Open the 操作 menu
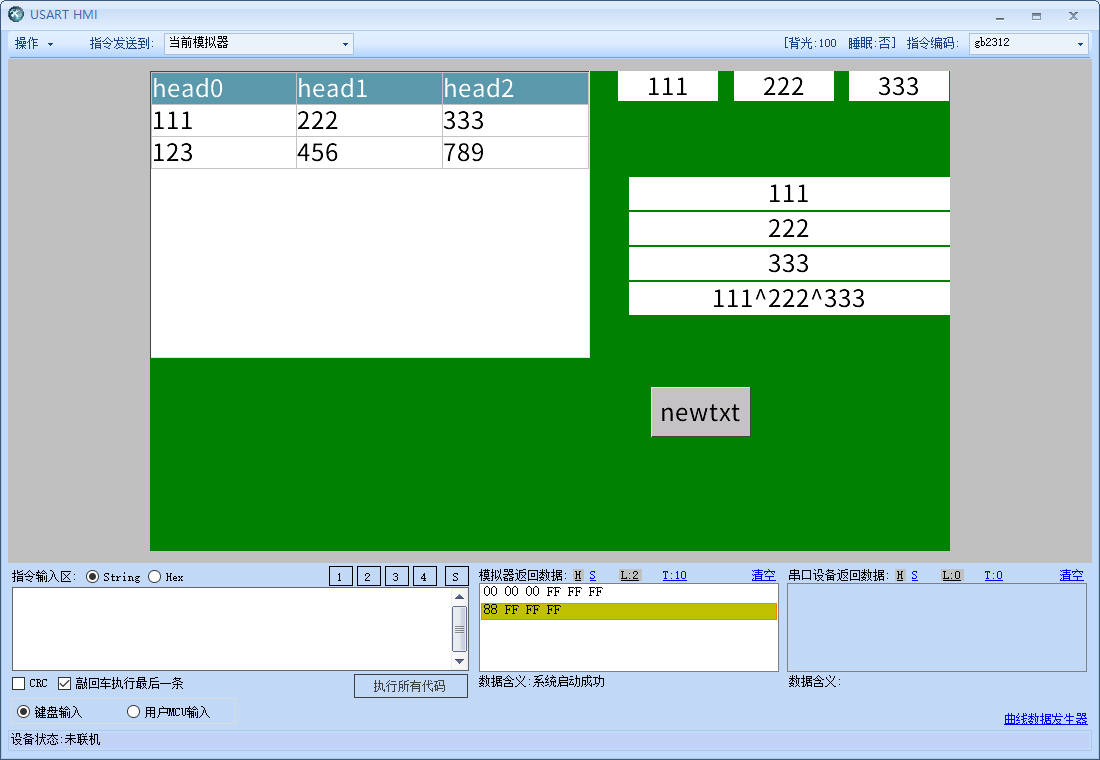Screen dimensions: 1100x760 pyautogui.click(x=34, y=44)
